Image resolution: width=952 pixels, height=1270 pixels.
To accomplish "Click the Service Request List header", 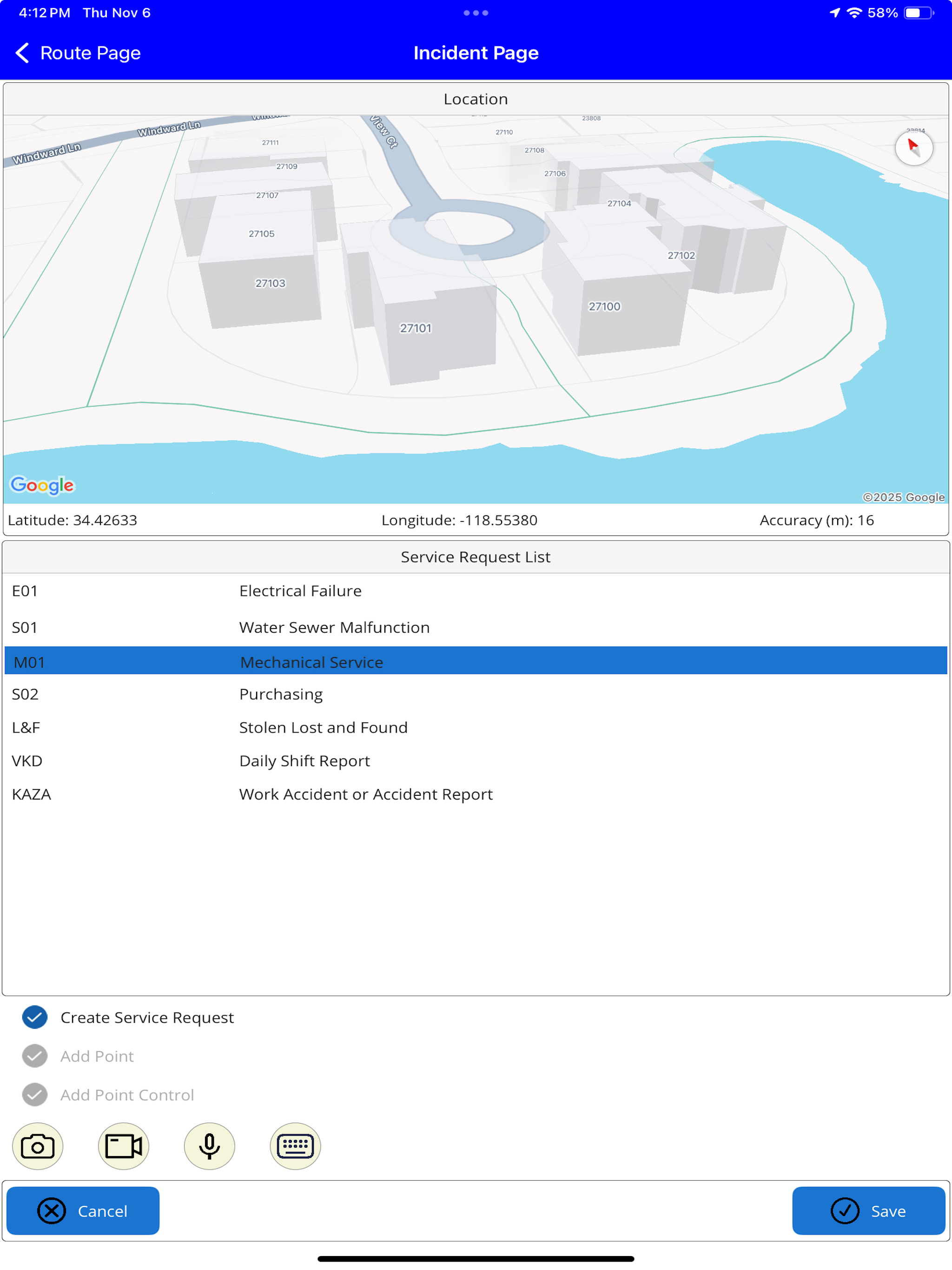I will (476, 557).
